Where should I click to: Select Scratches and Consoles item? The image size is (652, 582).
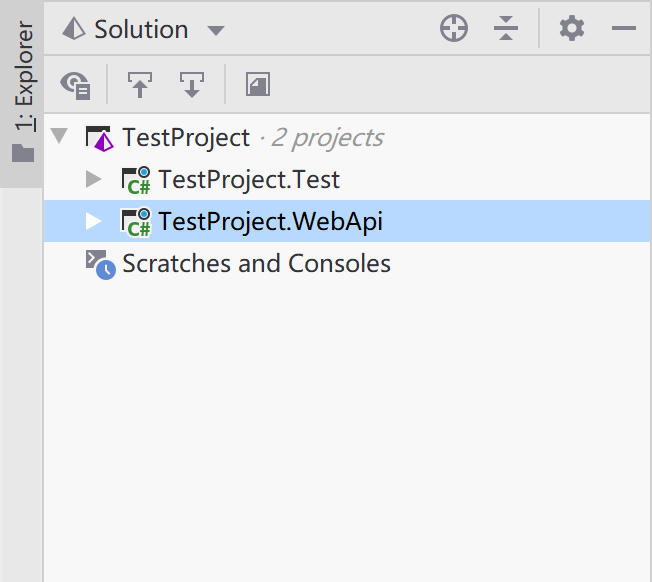coord(256,263)
